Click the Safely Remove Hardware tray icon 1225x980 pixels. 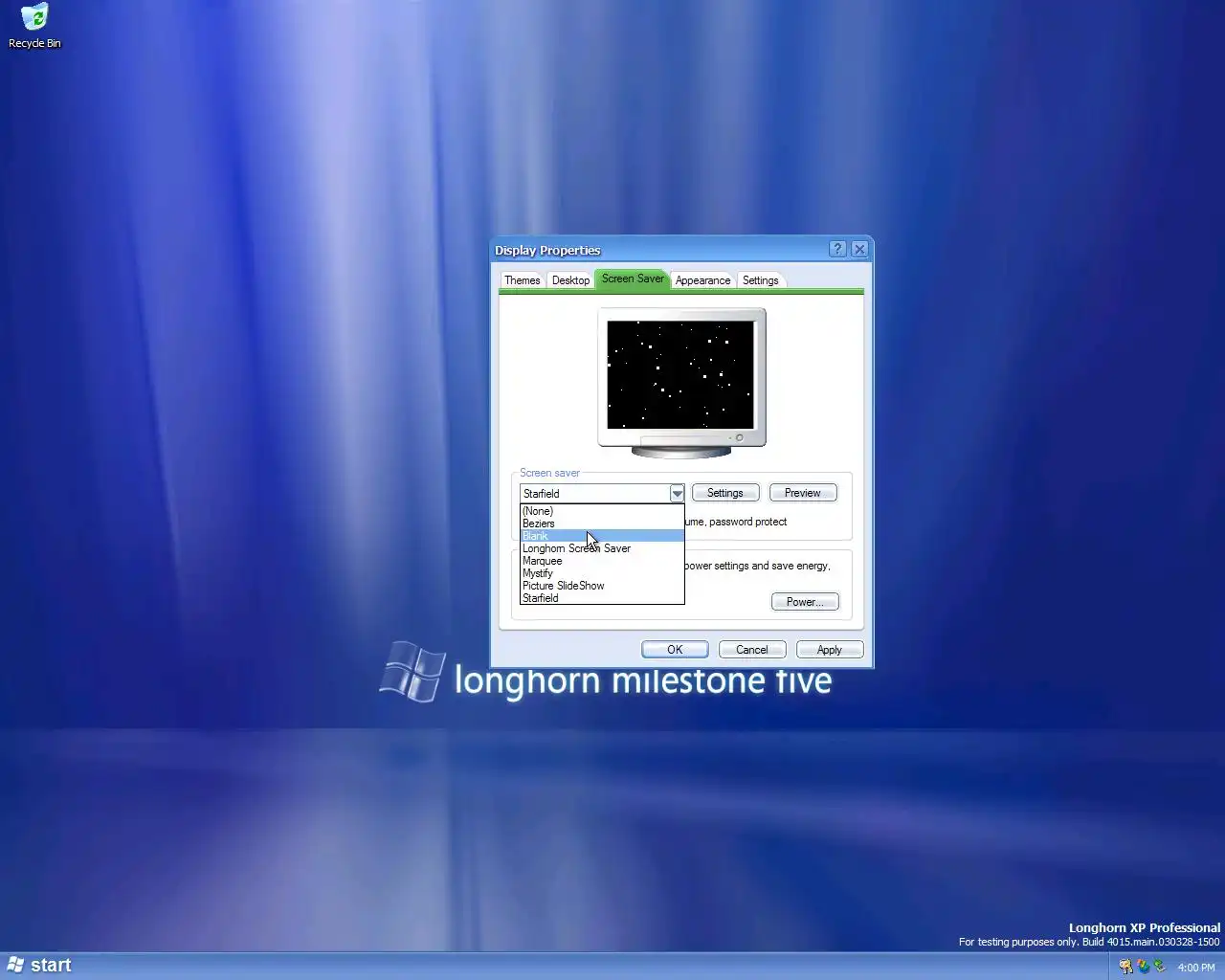click(1160, 967)
